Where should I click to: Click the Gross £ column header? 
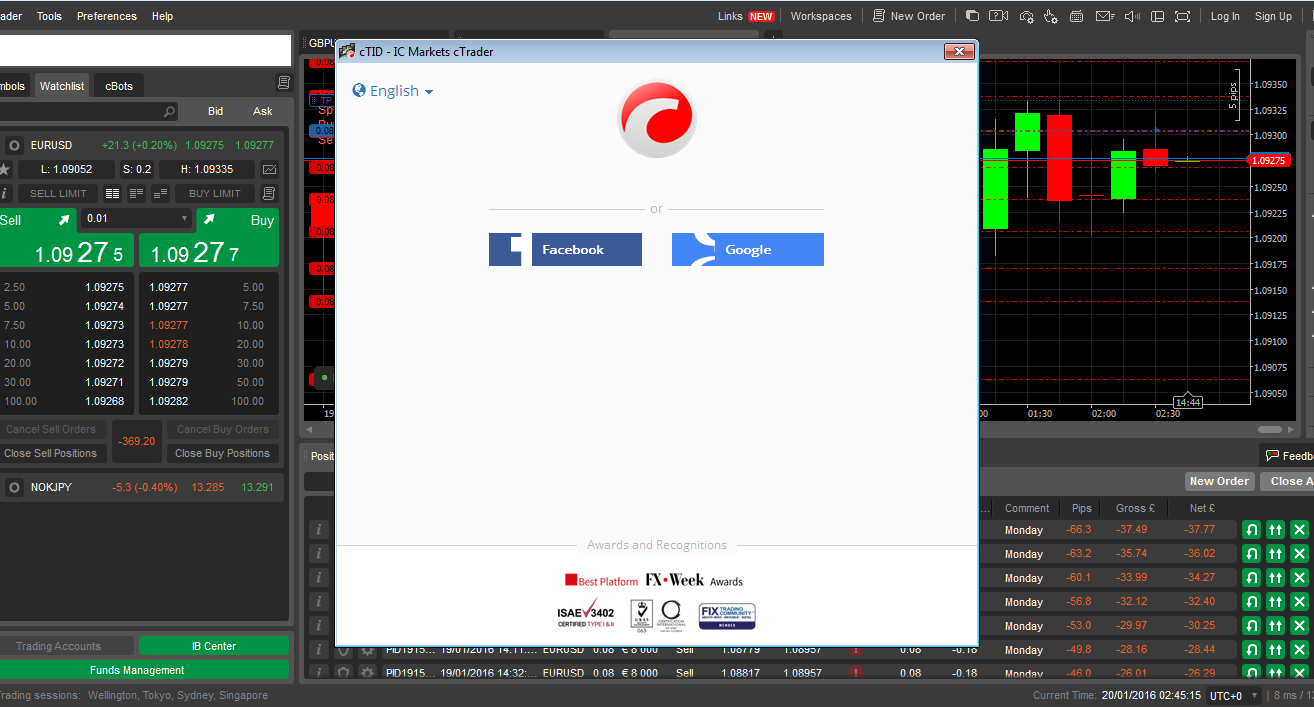pyautogui.click(x=1136, y=508)
